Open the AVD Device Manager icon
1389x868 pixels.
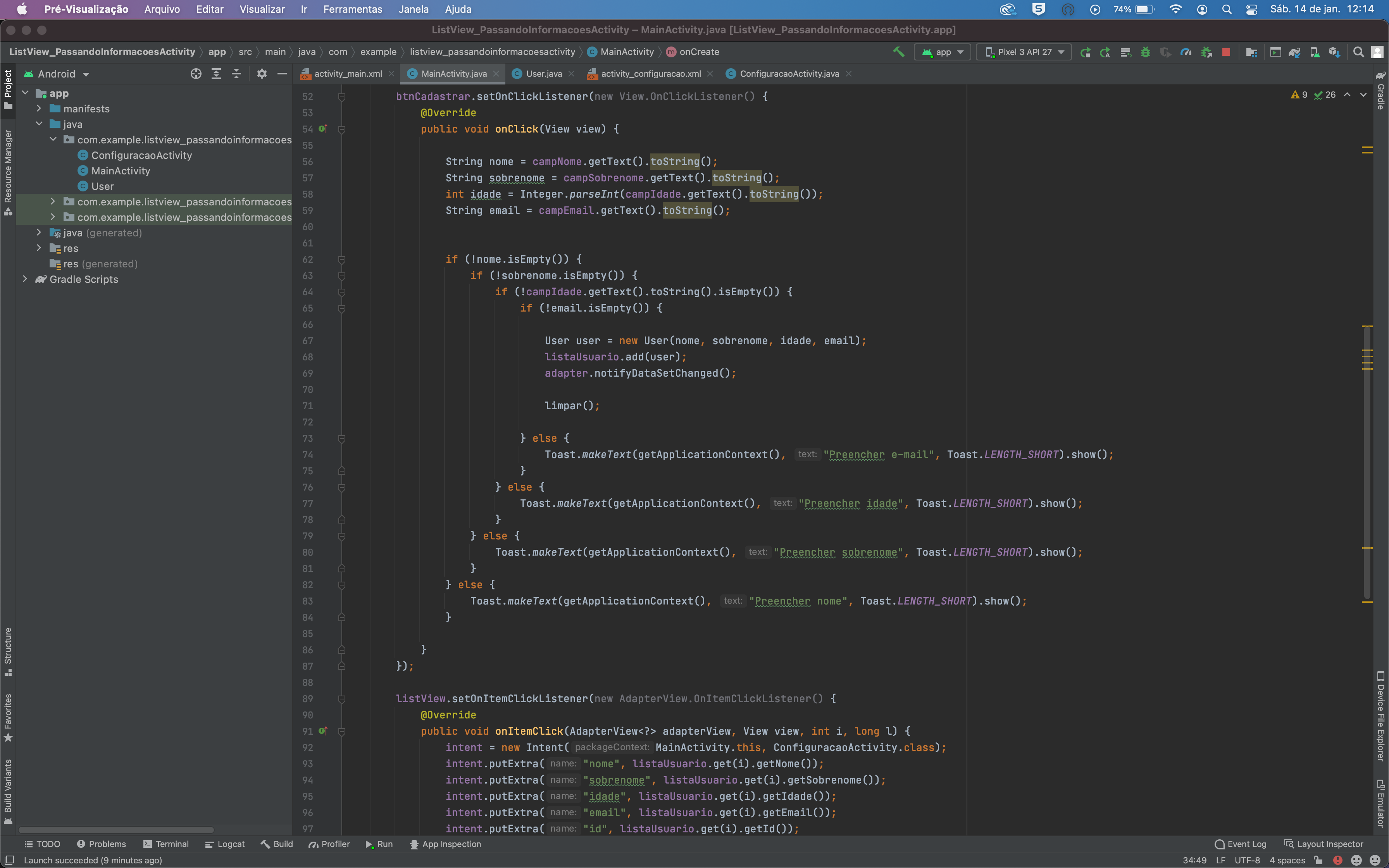[1315, 52]
